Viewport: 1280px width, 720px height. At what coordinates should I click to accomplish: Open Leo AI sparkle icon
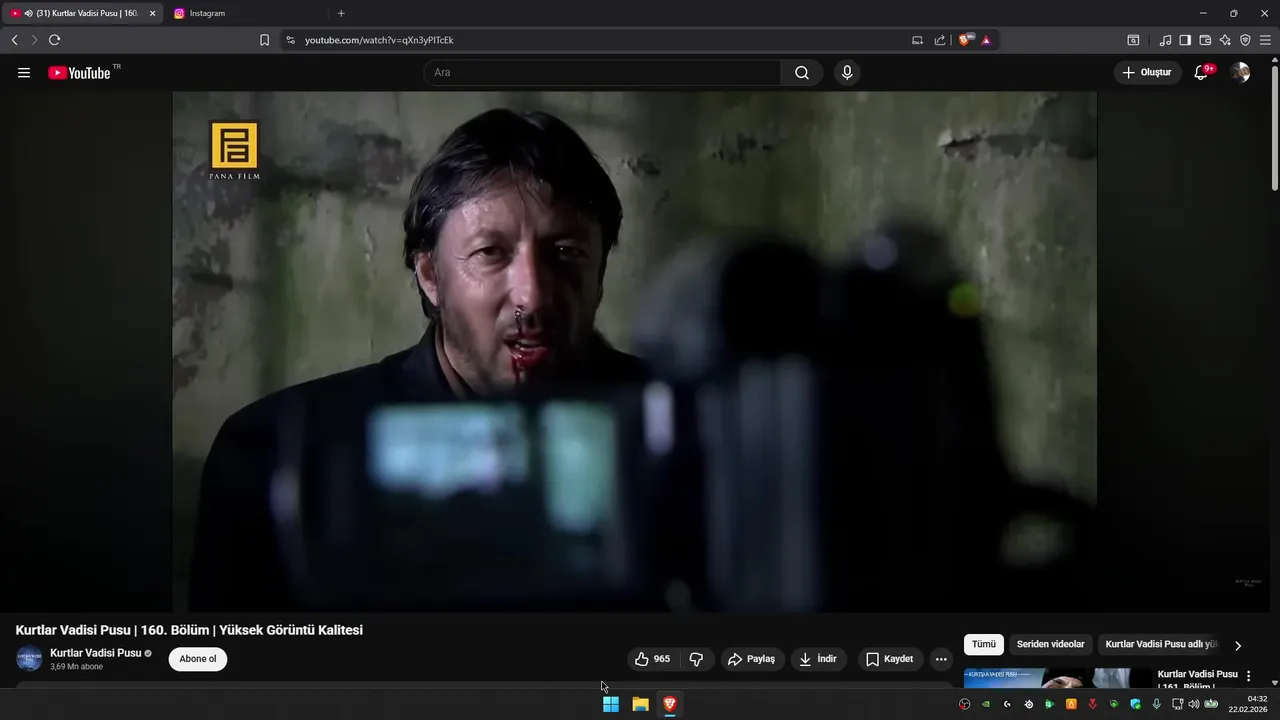(1225, 40)
